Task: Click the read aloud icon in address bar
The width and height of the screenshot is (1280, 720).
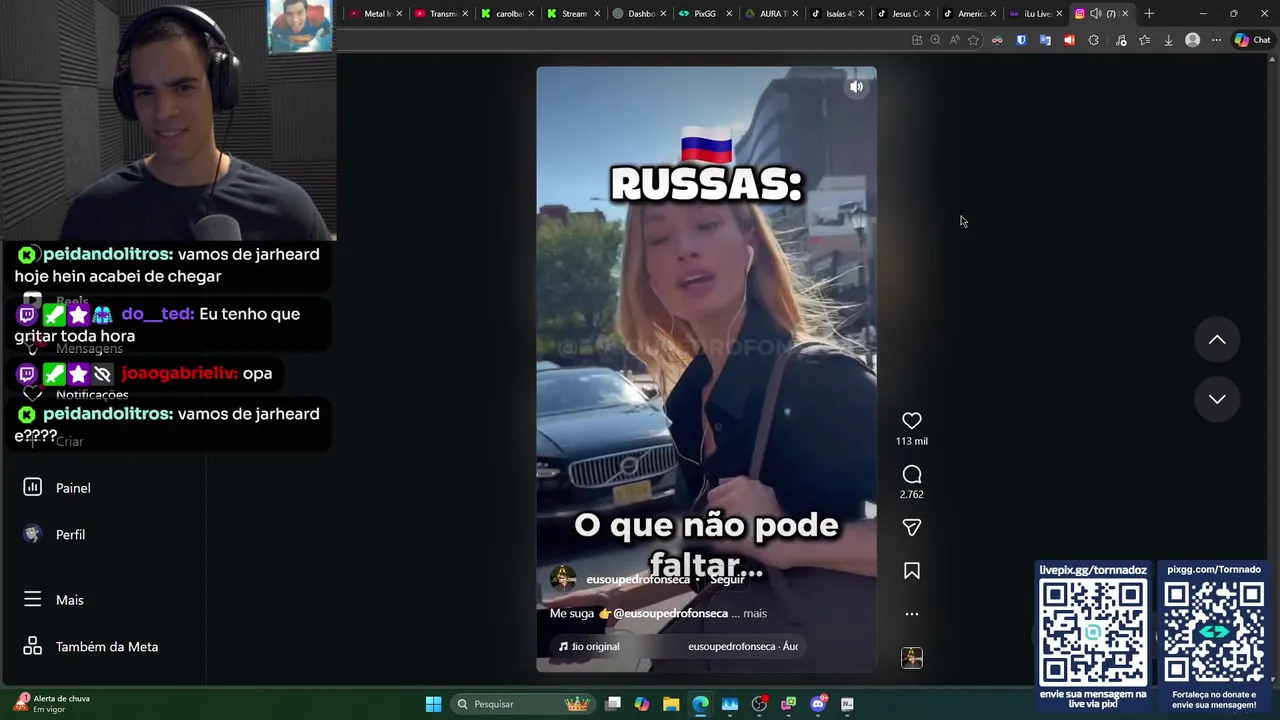Action: click(954, 40)
